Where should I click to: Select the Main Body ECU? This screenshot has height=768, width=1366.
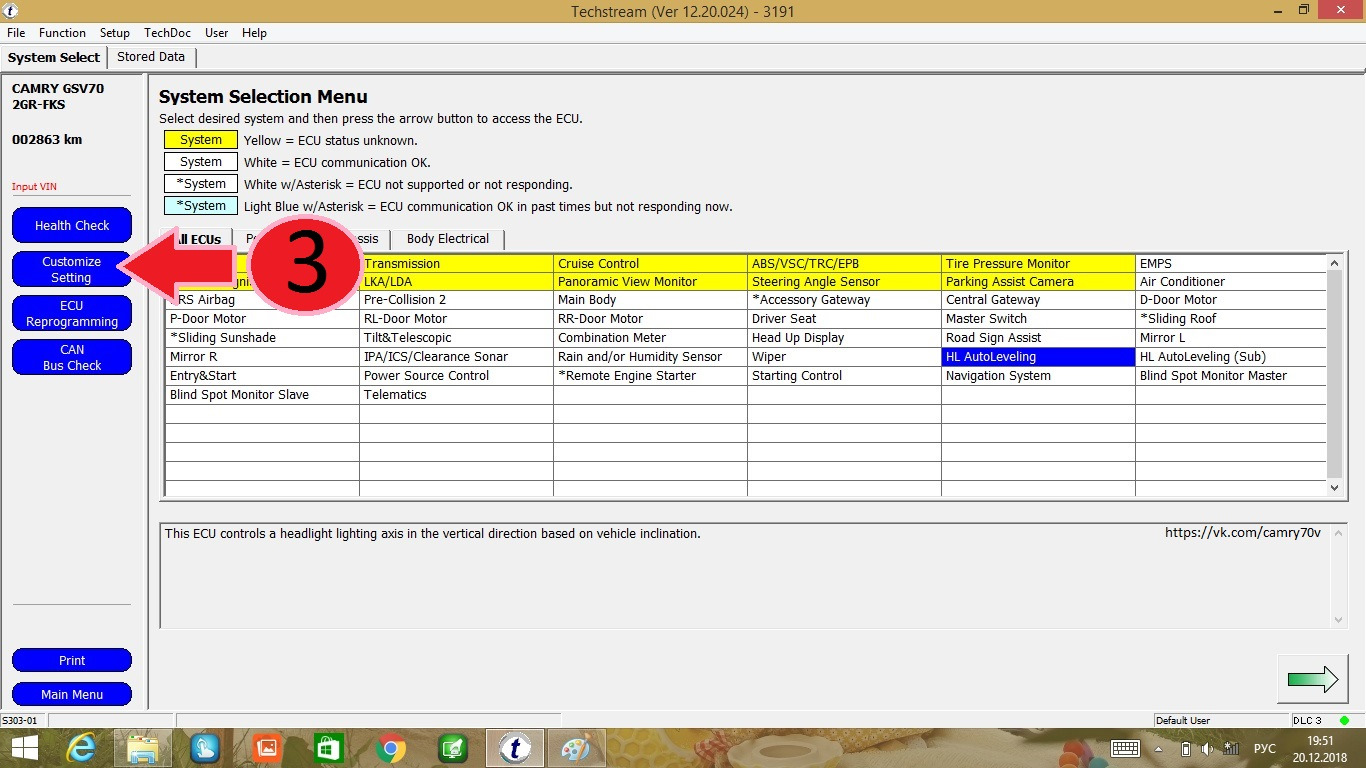point(650,300)
